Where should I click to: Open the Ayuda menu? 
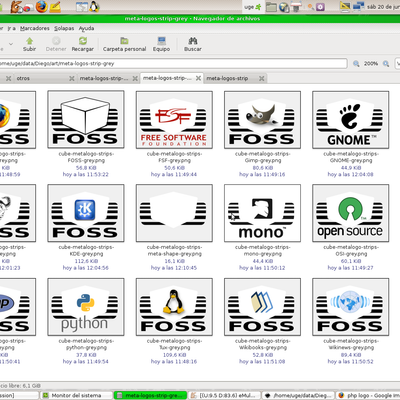tap(86, 28)
